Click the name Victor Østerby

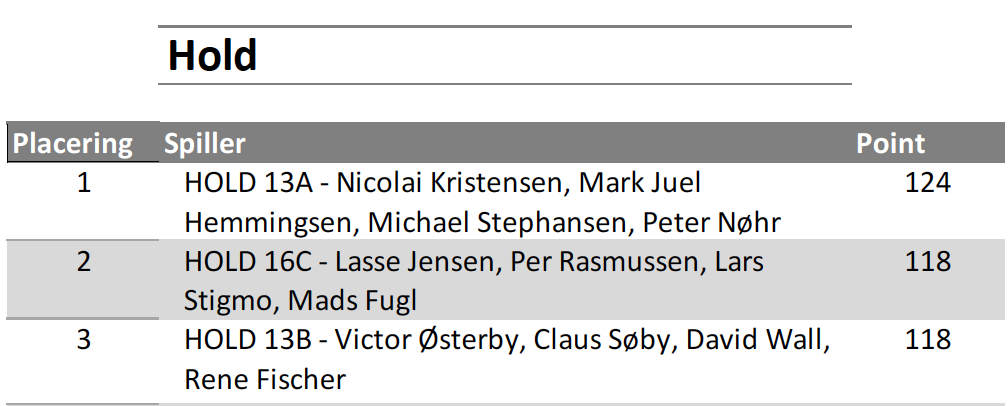click(427, 340)
